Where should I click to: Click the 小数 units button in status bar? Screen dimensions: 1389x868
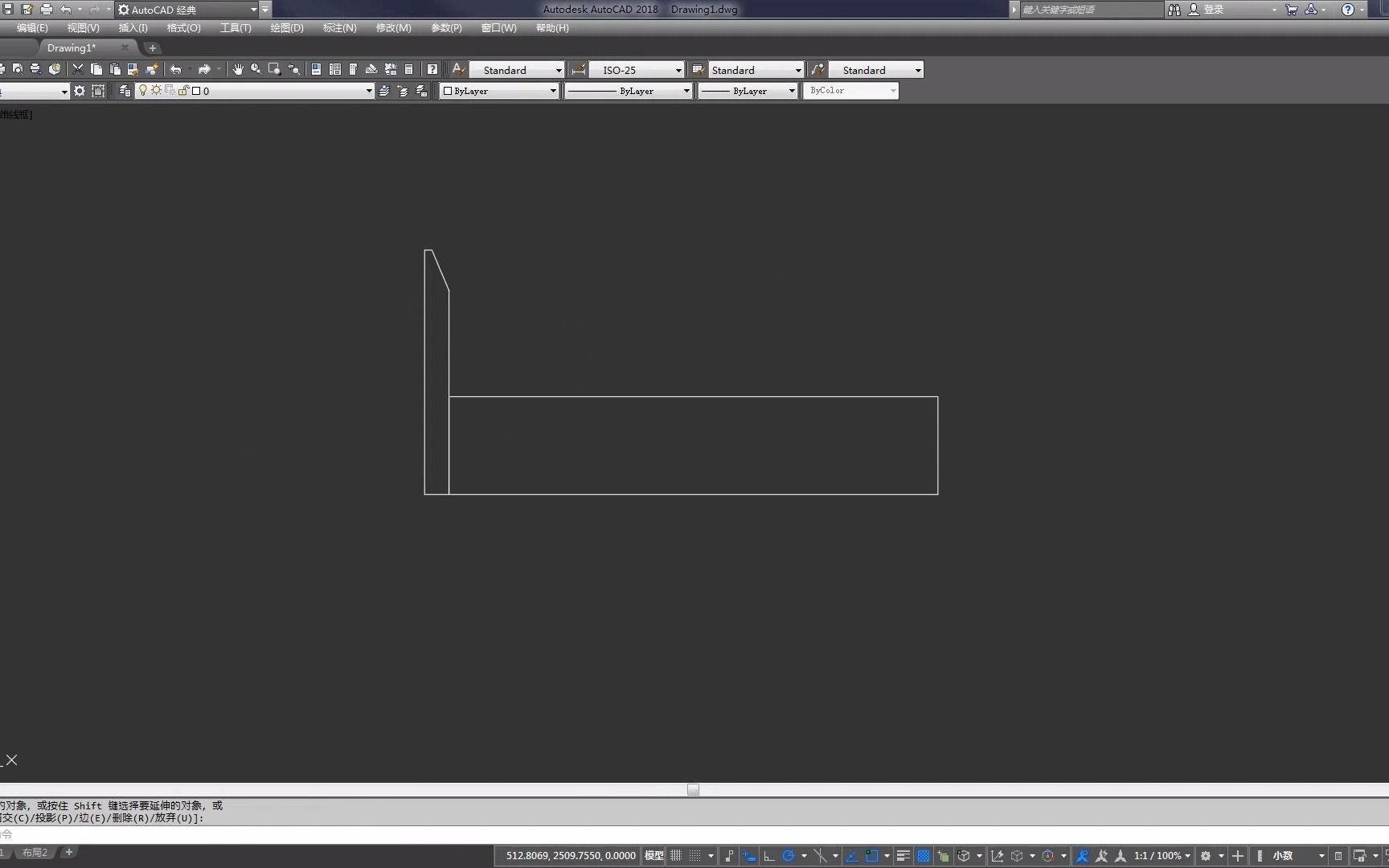(x=1283, y=856)
